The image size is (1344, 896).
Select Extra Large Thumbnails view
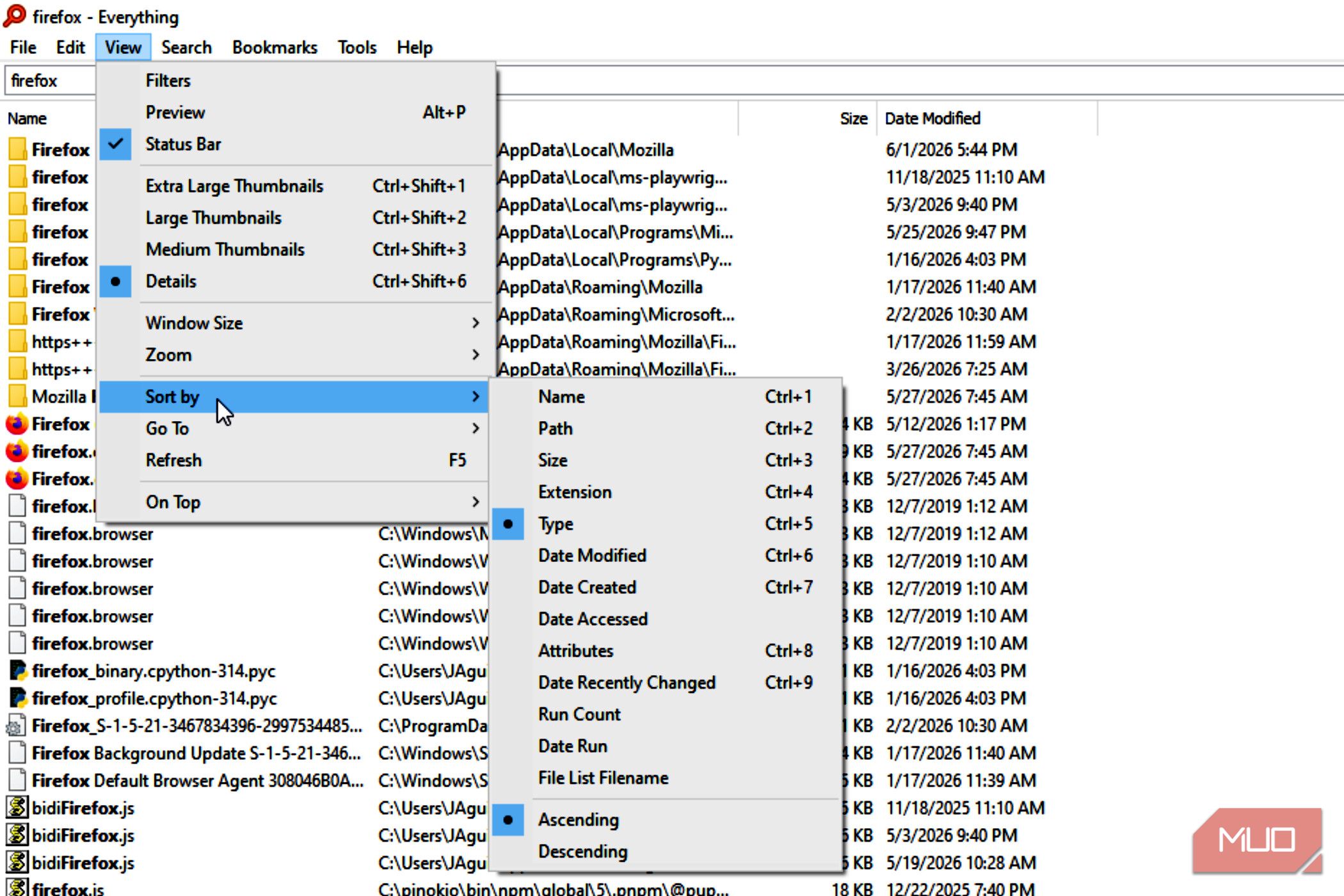click(x=296, y=186)
